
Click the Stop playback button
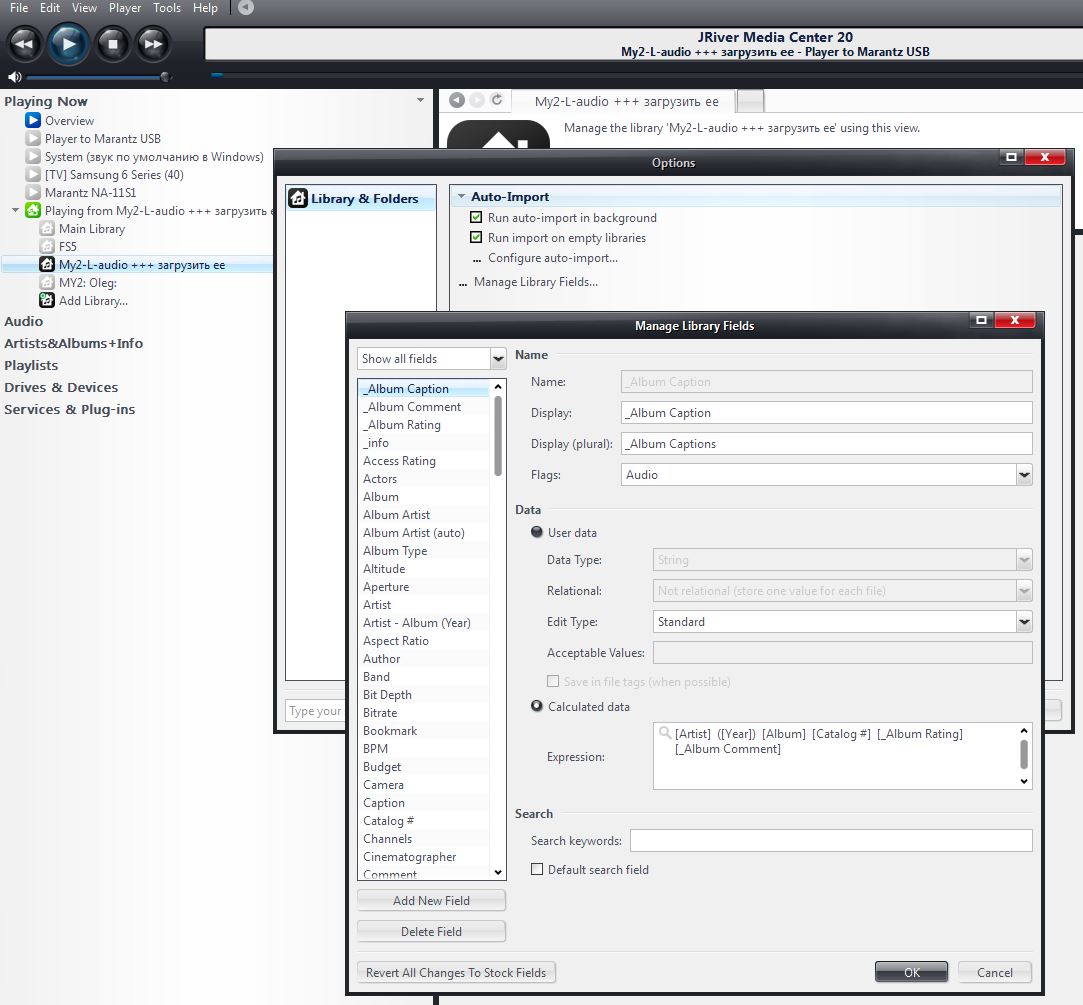click(112, 44)
